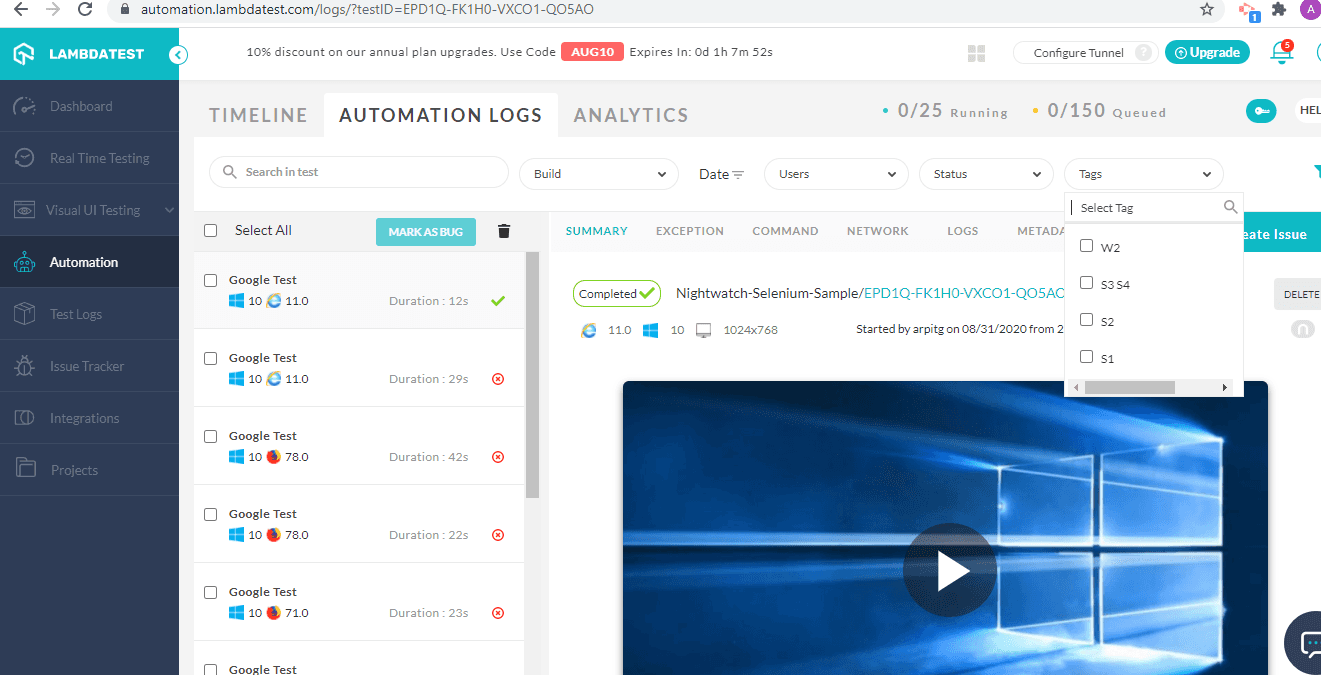
Task: Switch to the ANALYTICS tab
Action: pyautogui.click(x=630, y=115)
